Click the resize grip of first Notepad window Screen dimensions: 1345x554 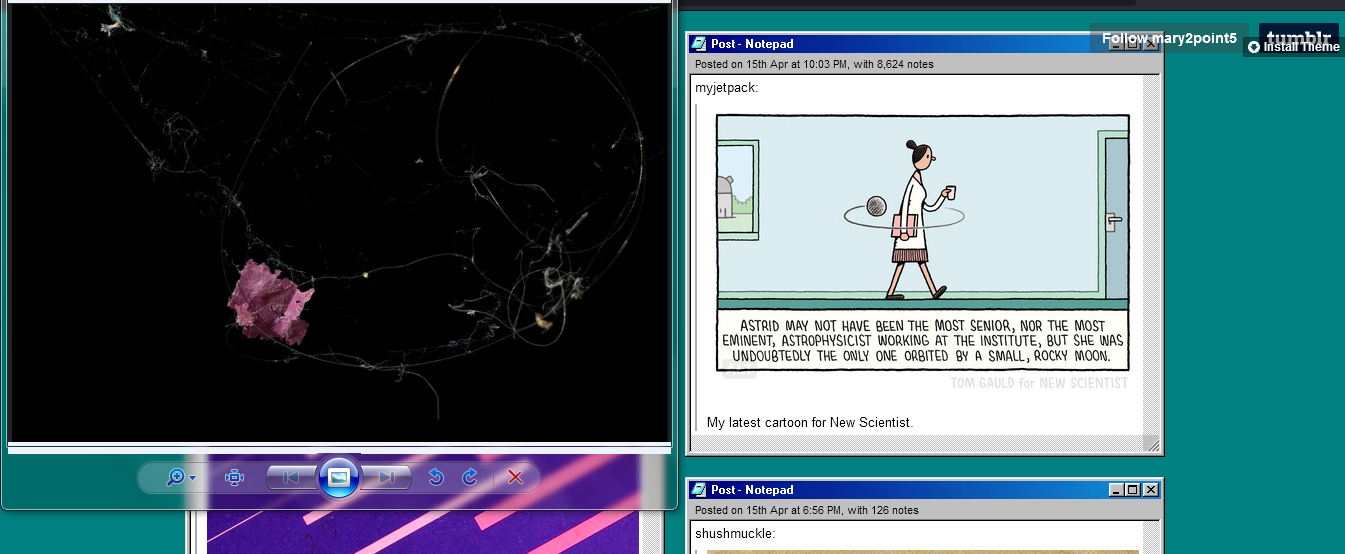click(x=1152, y=445)
